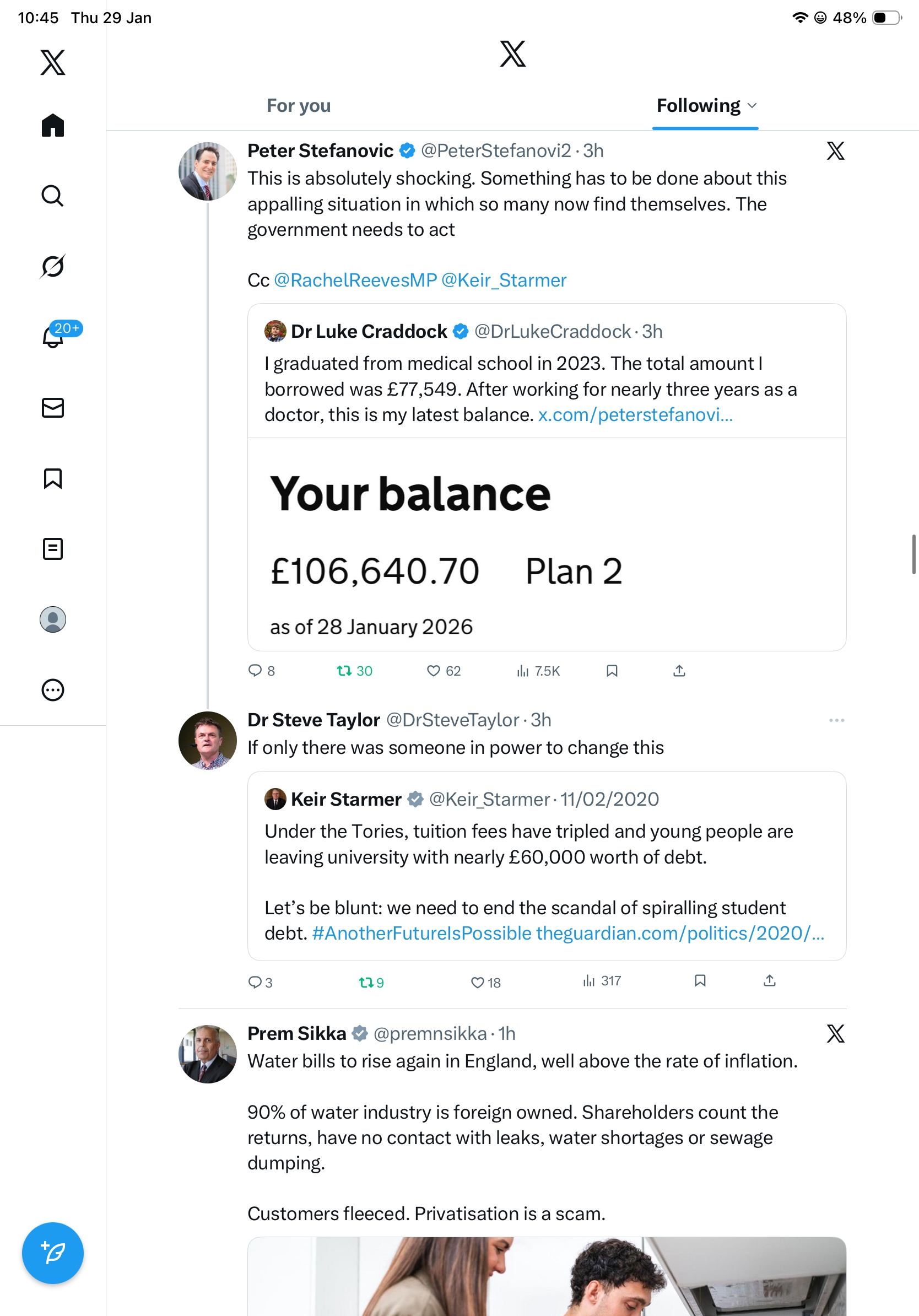Screen dimensions: 919x1316
Task: Like Peter Stefanovic's post
Action: click(x=433, y=671)
